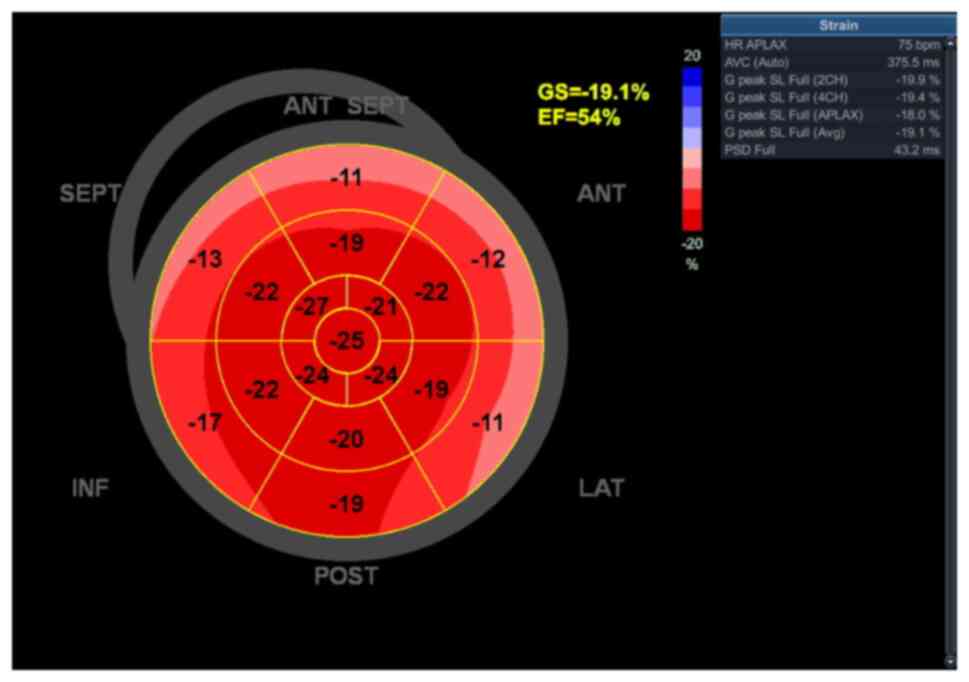
Task: Select the basal inferior segment showing -17
Action: (205, 423)
